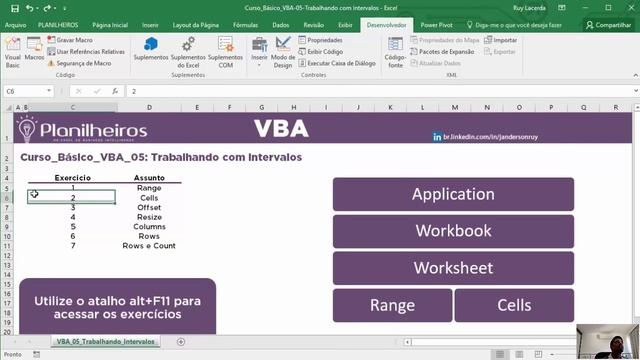
Task: Open the Arquivo menu
Action: [16, 25]
